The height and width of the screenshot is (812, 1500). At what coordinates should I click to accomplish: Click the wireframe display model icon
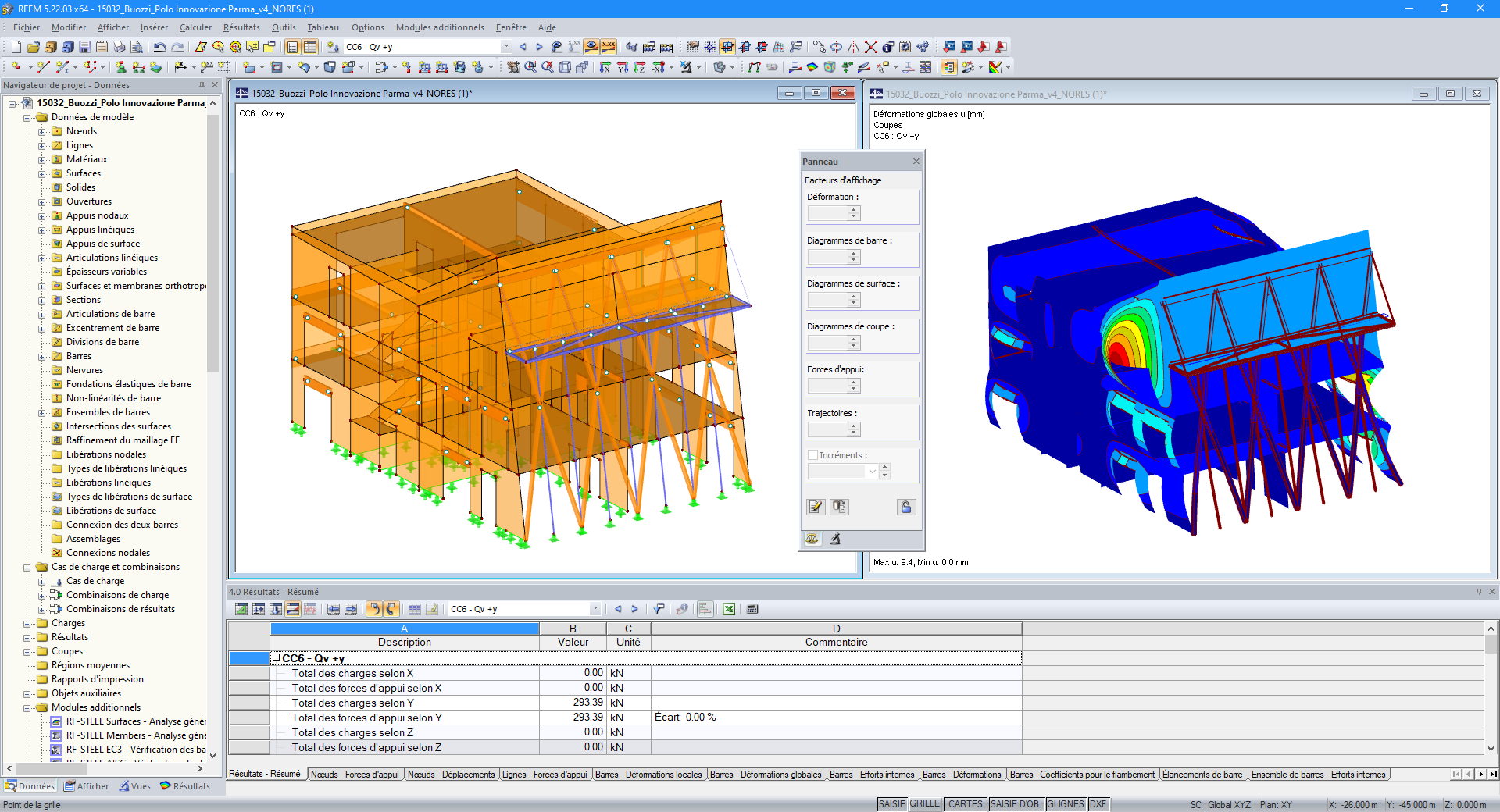565,67
